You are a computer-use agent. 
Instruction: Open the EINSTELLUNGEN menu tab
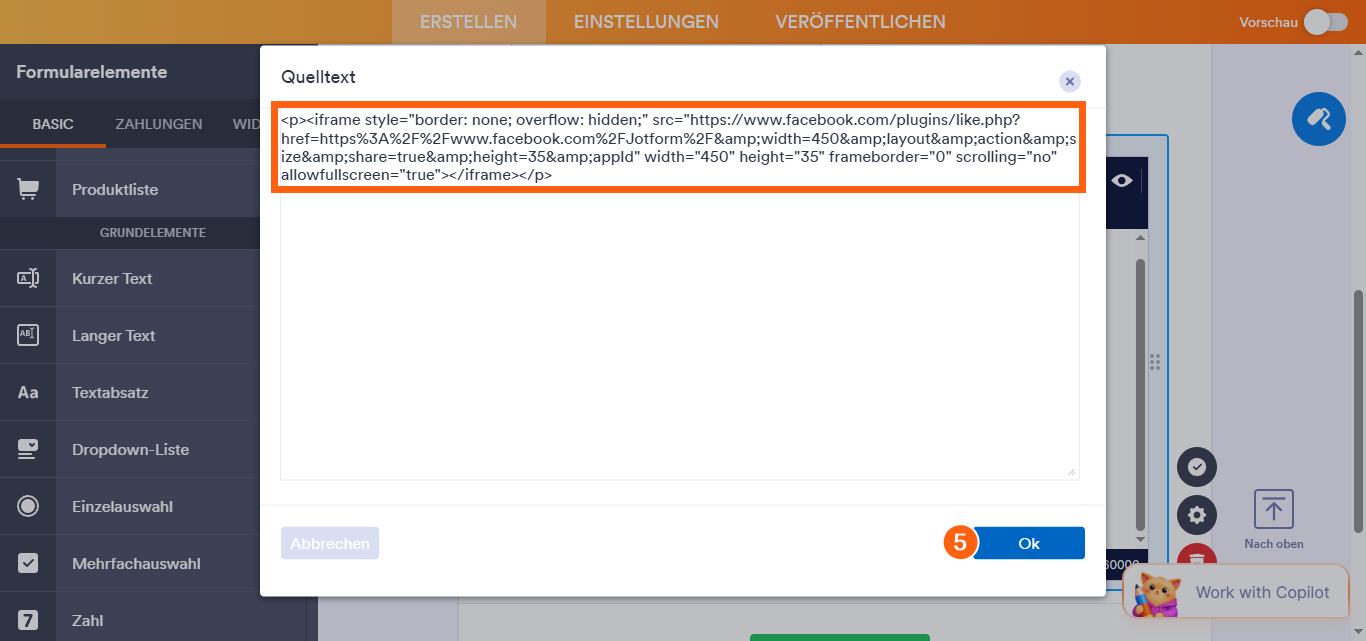click(x=645, y=20)
